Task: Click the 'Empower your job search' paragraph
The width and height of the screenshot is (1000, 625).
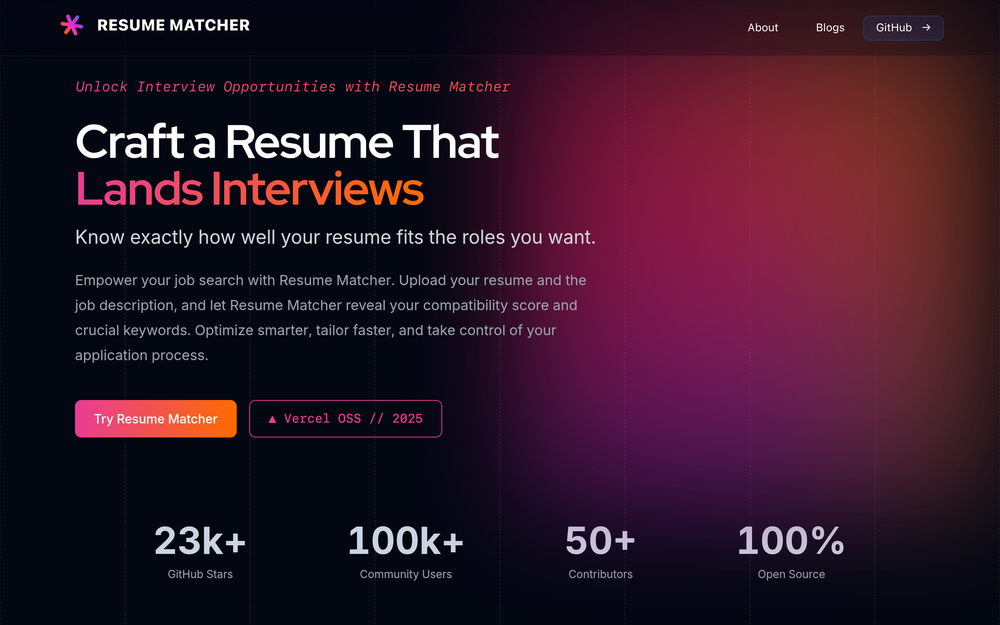Action: pyautogui.click(x=331, y=318)
